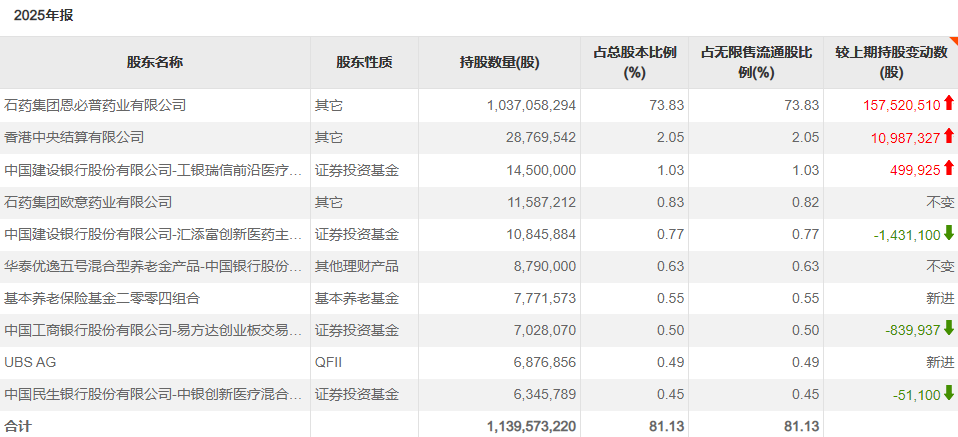Click holding quantity 7,771,573

click(x=544, y=298)
